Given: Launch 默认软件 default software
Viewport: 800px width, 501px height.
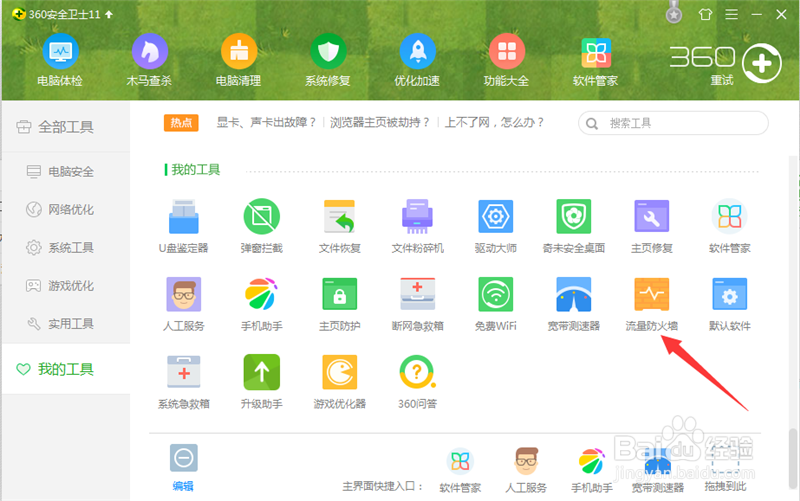Looking at the screenshot, I should pos(730,304).
